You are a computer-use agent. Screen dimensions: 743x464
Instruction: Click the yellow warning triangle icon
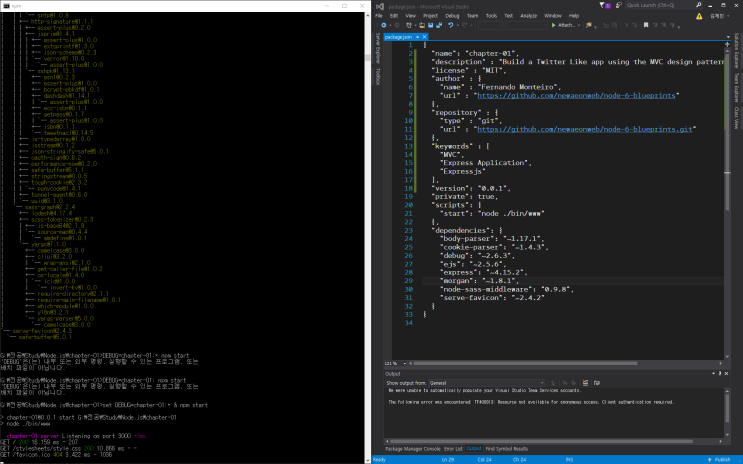[x=699, y=16]
